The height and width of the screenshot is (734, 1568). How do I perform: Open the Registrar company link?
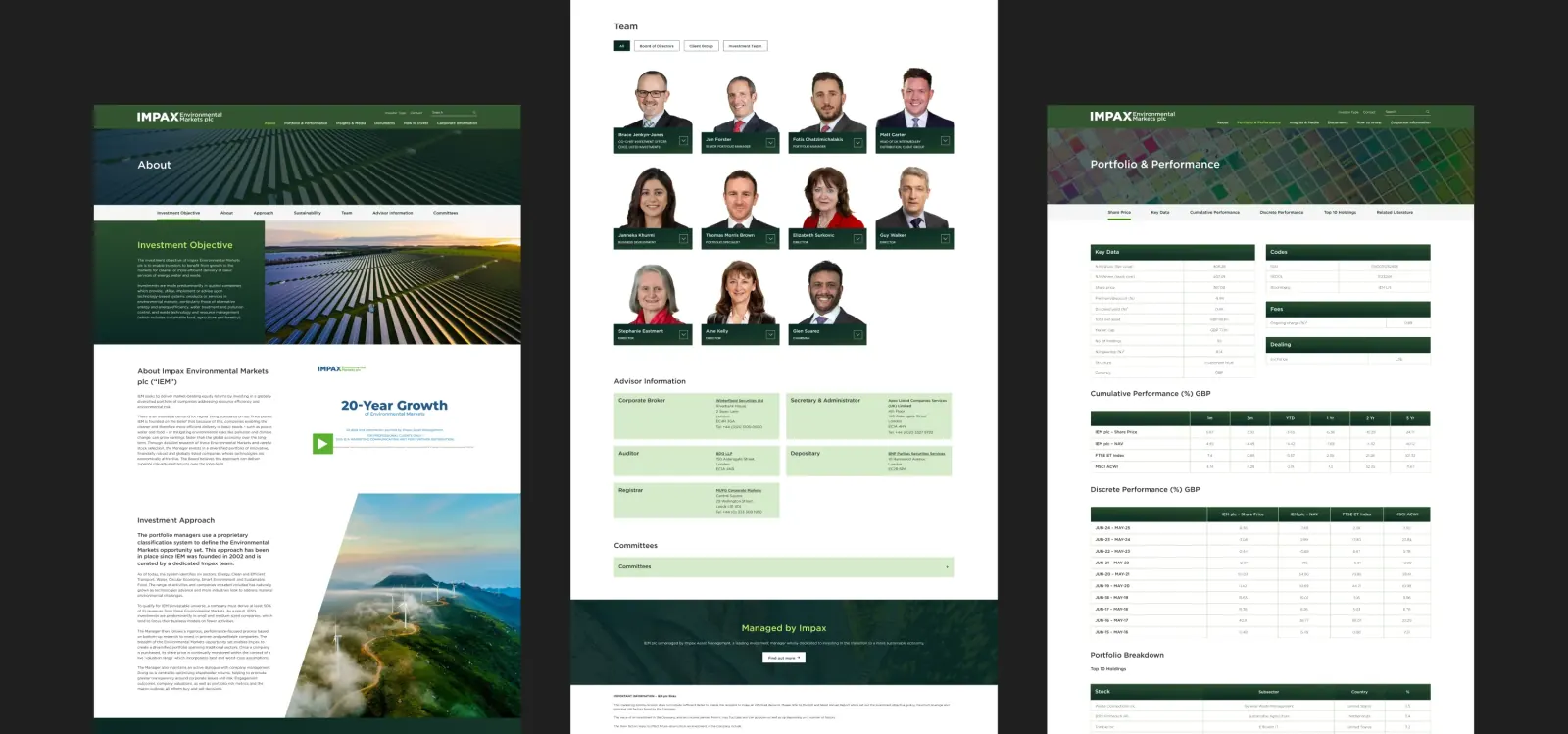[x=739, y=490]
